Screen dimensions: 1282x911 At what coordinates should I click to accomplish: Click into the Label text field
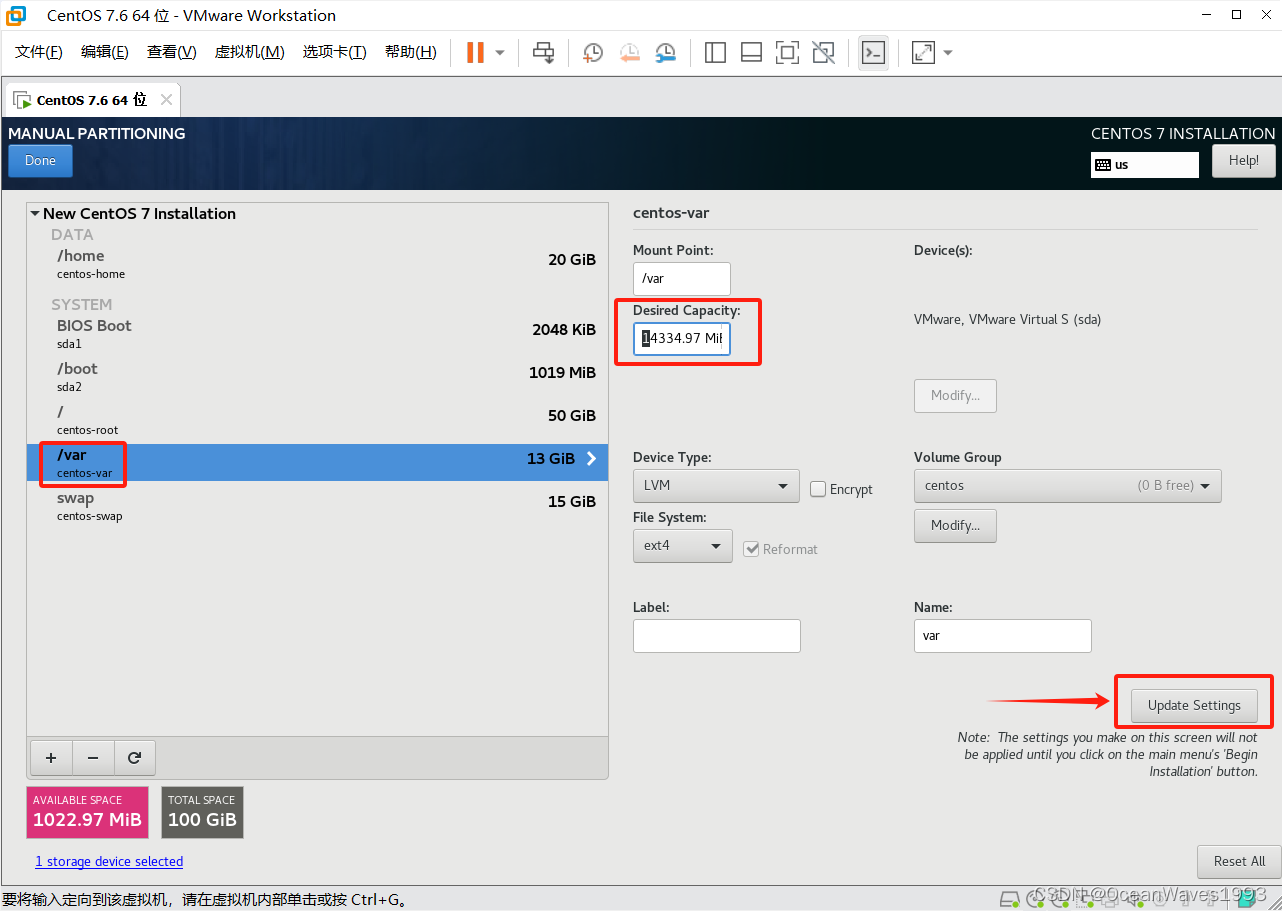pos(717,636)
